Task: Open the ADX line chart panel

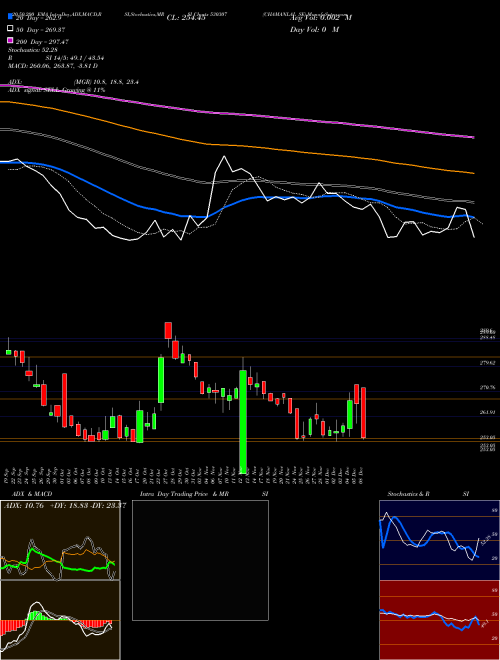Action: 60,540
